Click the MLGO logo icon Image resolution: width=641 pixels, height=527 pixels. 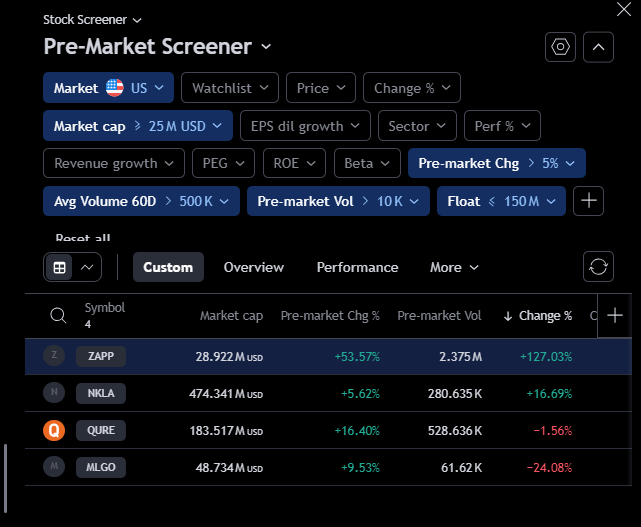point(54,466)
